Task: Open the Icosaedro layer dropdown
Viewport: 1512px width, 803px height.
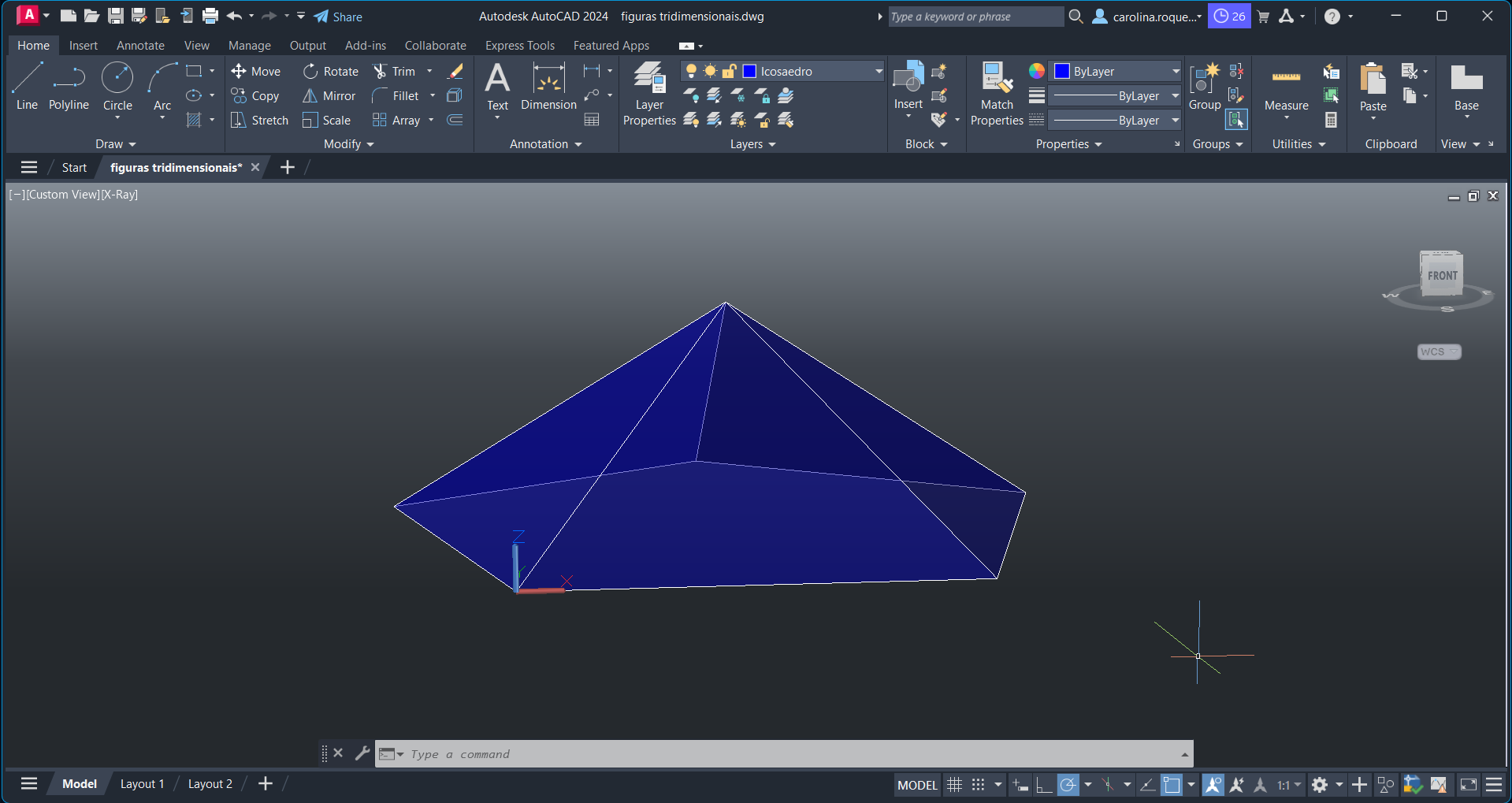Action: [x=879, y=72]
